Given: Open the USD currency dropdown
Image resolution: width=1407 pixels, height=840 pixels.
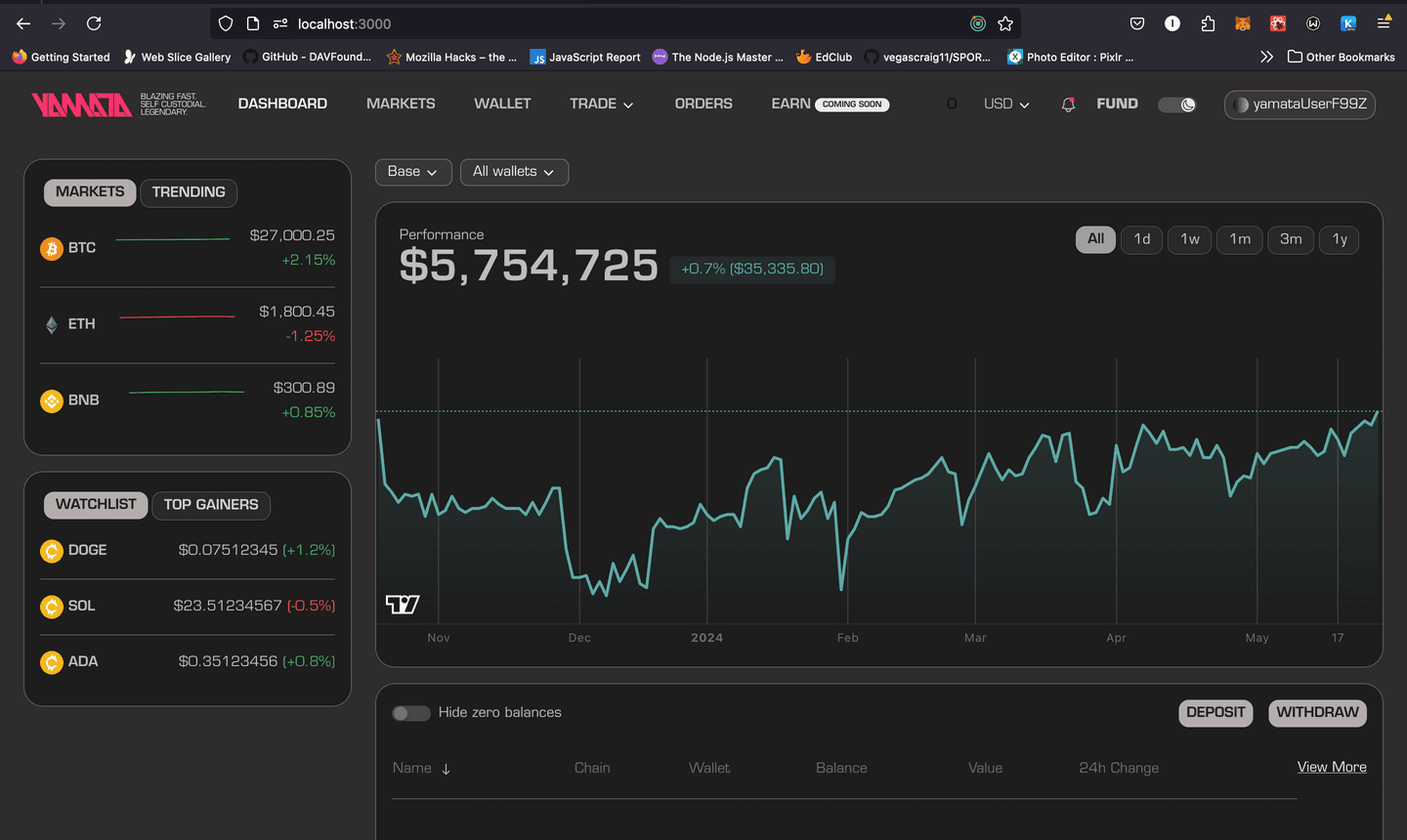Looking at the screenshot, I should coord(1006,104).
